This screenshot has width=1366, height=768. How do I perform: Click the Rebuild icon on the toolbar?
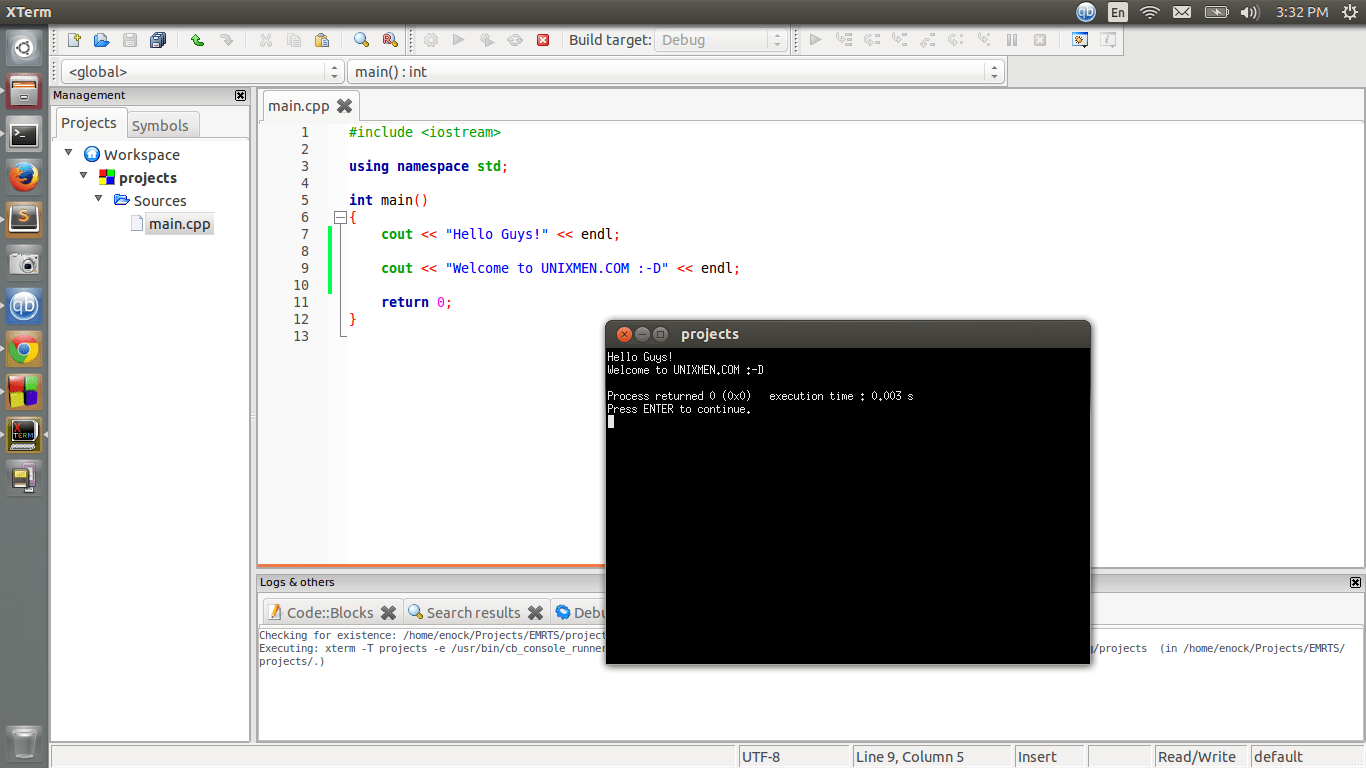coord(514,40)
